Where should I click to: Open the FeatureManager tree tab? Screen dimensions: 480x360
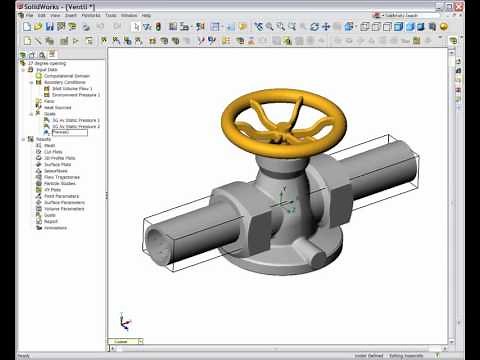click(23, 55)
